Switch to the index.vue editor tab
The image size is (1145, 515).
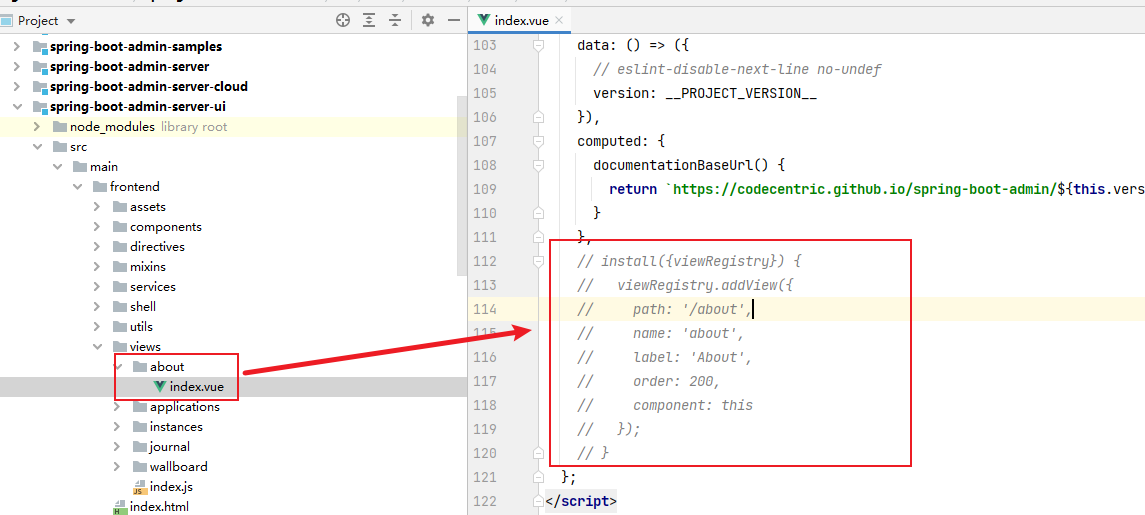coord(521,20)
